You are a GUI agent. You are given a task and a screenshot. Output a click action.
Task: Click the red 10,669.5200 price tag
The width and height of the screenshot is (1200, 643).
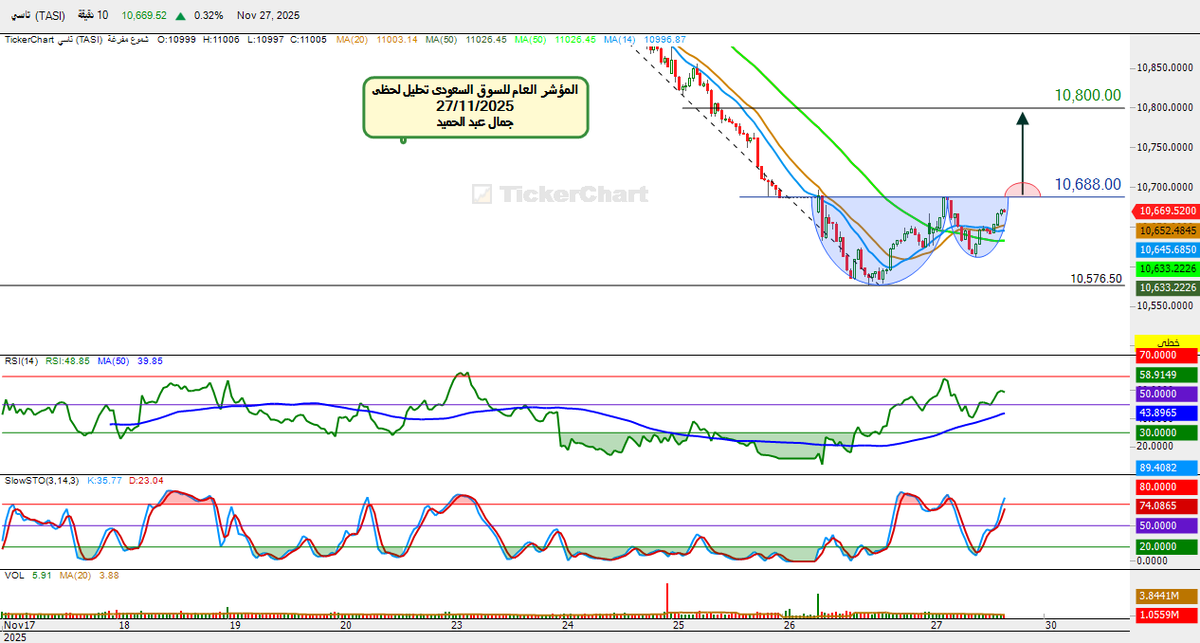click(1165, 212)
